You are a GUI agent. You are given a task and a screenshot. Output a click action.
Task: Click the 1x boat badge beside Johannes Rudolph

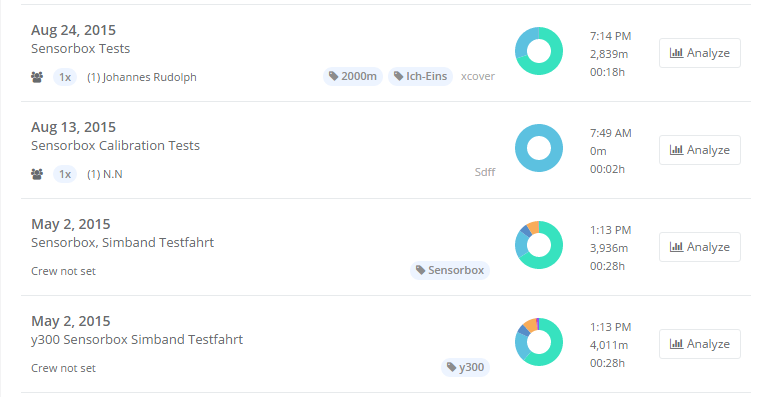(65, 77)
